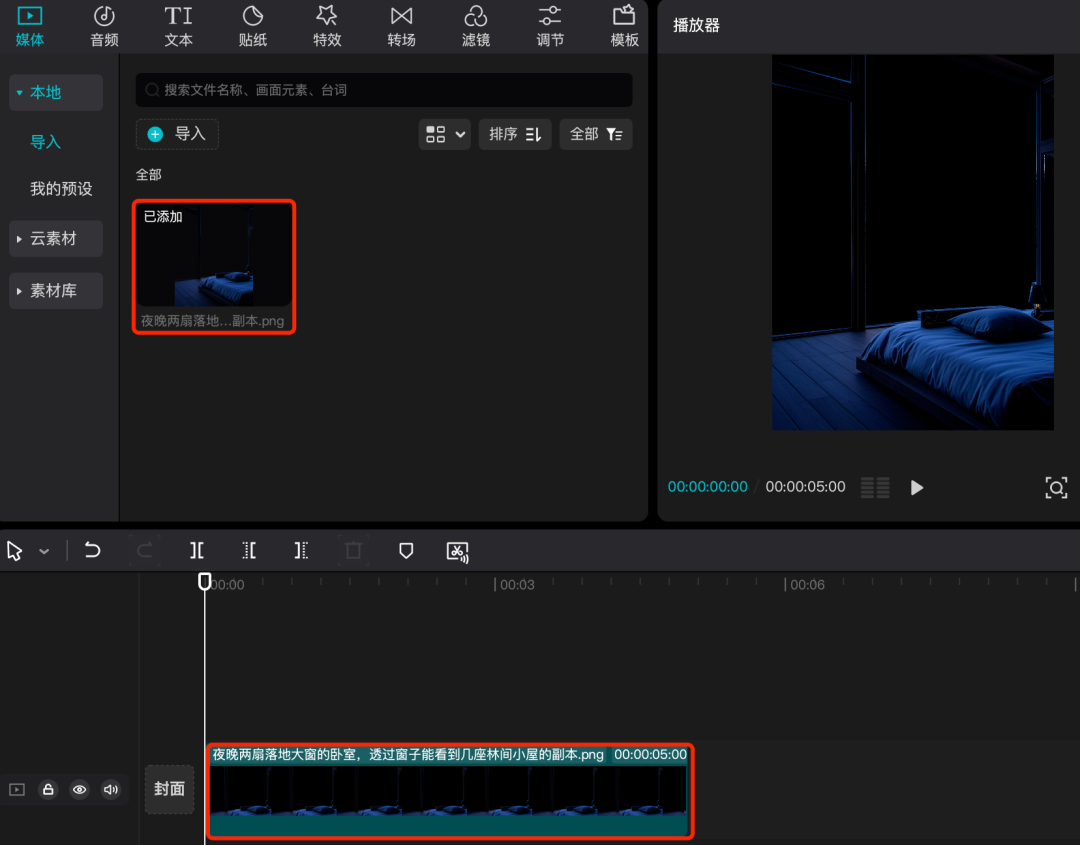Open the smart cut scissors tool
This screenshot has width=1080, height=845.
(x=457, y=551)
